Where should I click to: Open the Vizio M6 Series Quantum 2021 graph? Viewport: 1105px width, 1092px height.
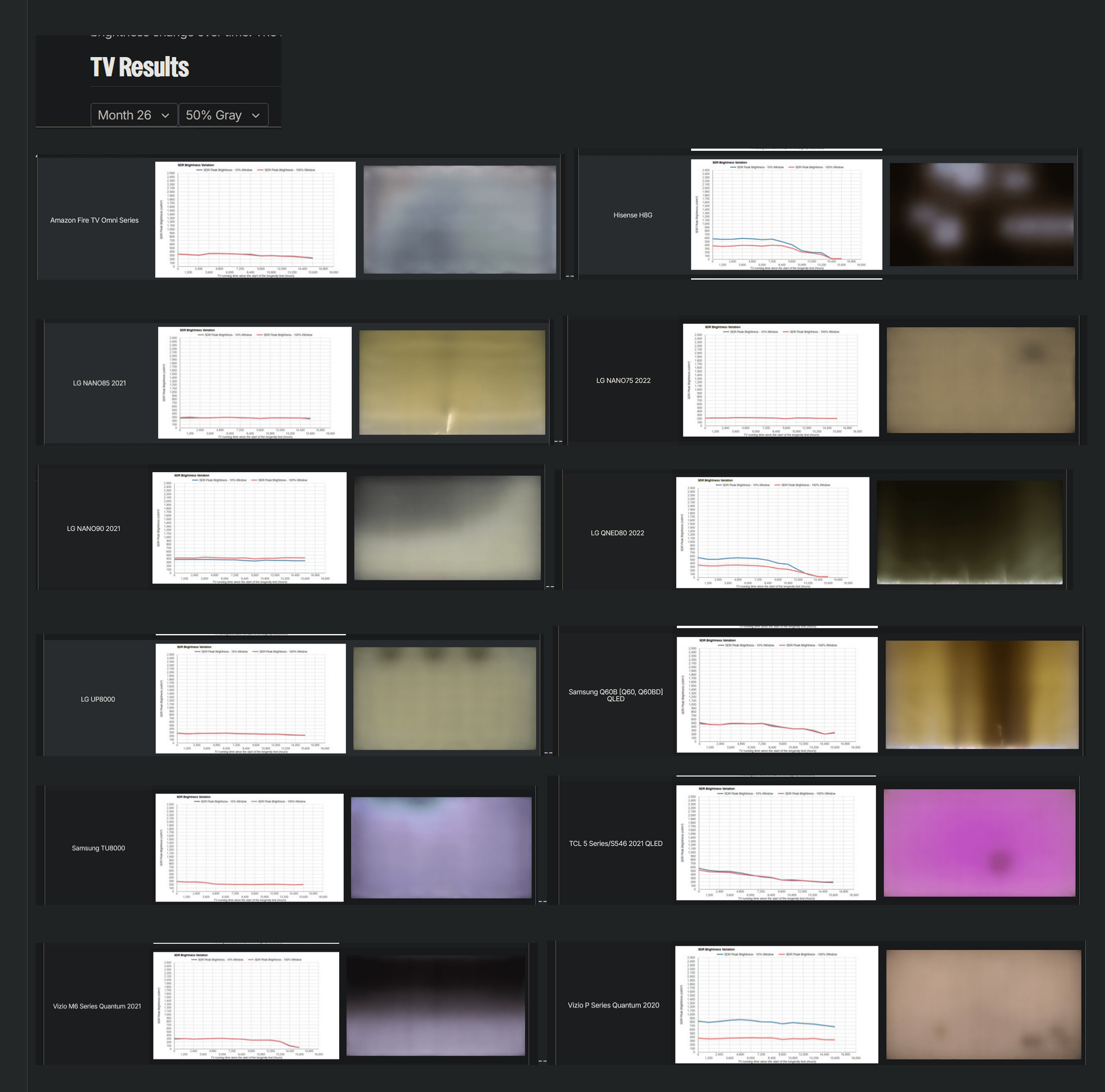(x=246, y=1004)
